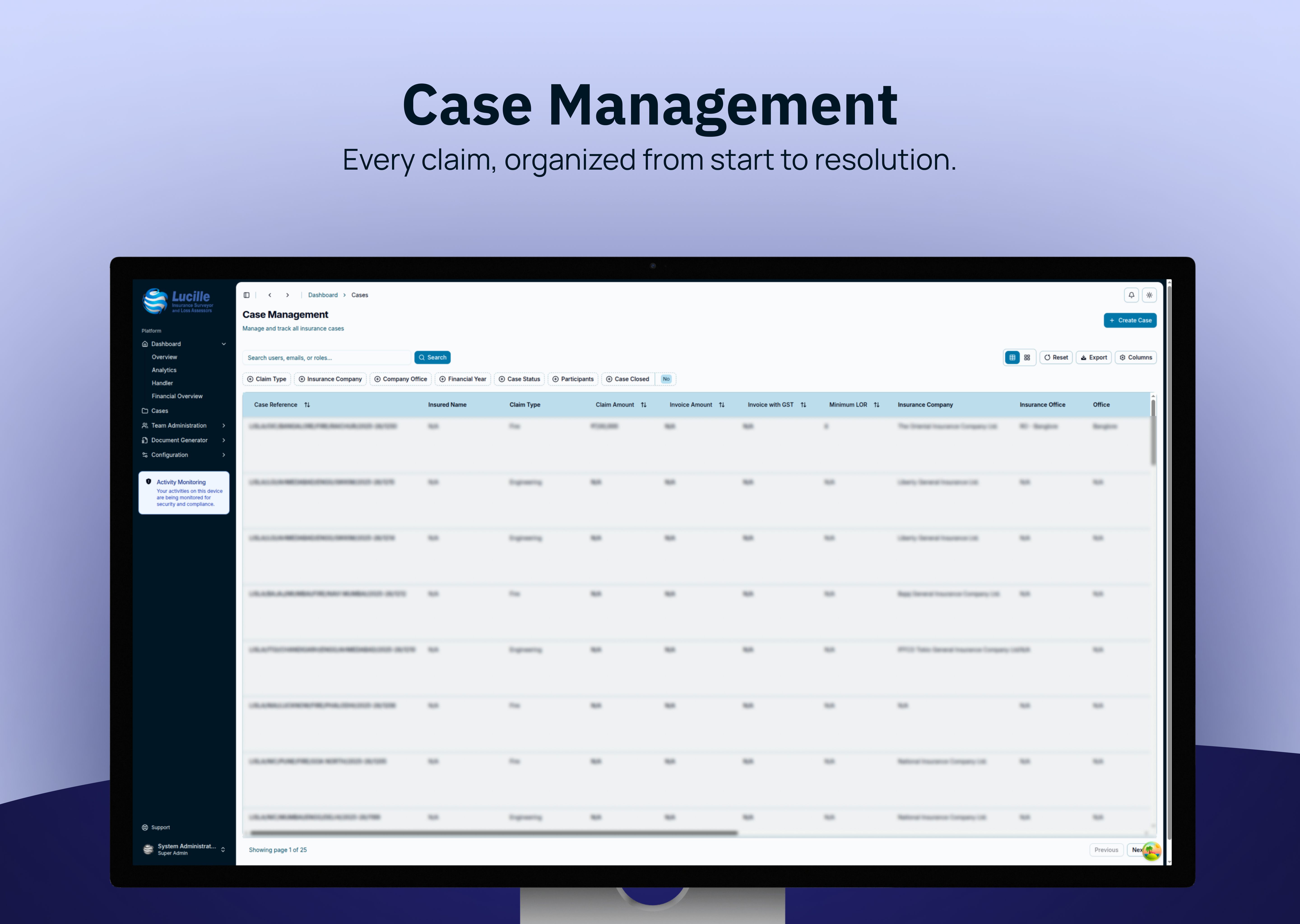The image size is (1300, 924).
Task: Open the Insurance Company filter
Action: click(330, 379)
